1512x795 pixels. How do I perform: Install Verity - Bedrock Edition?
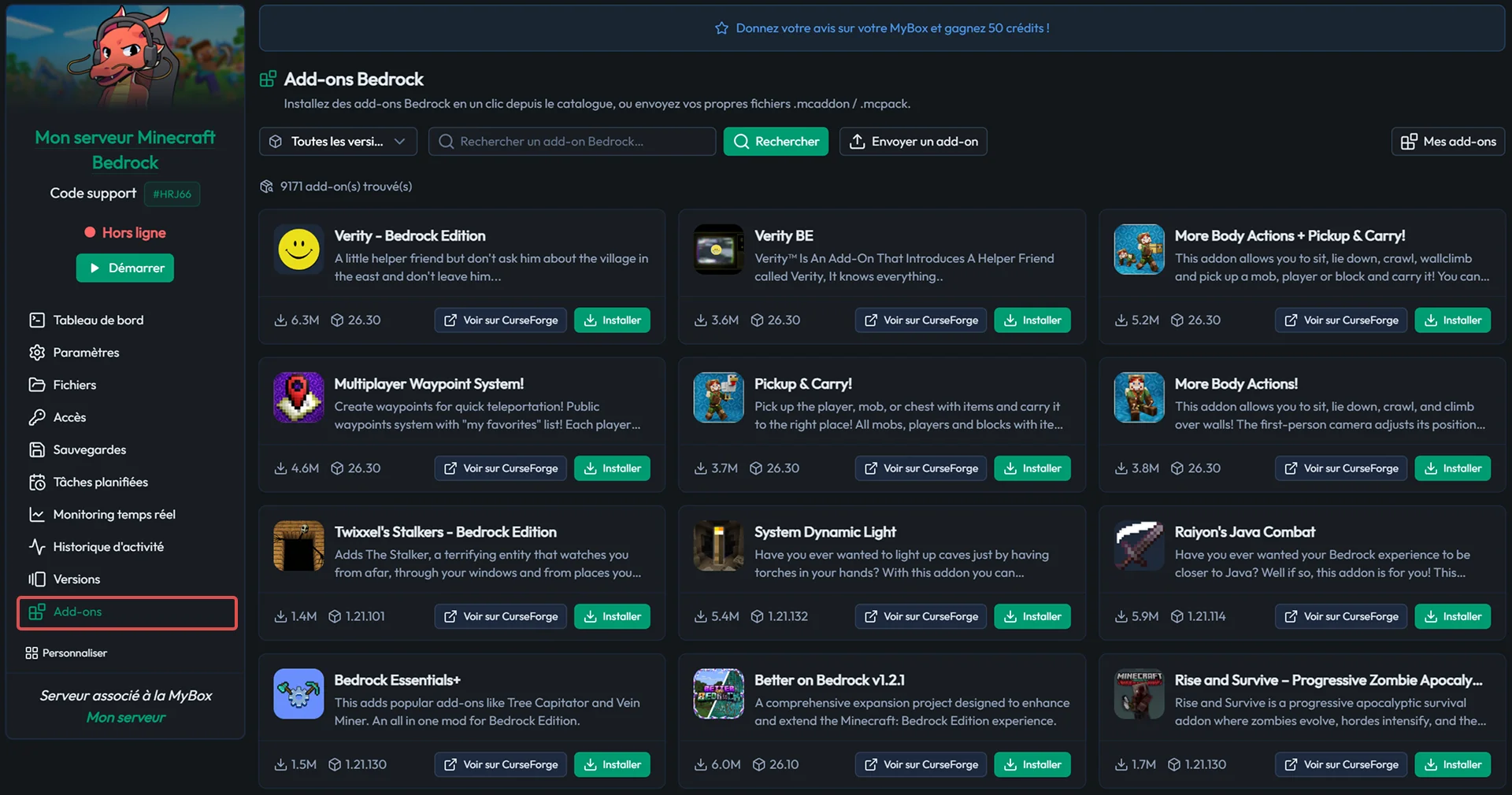612,320
